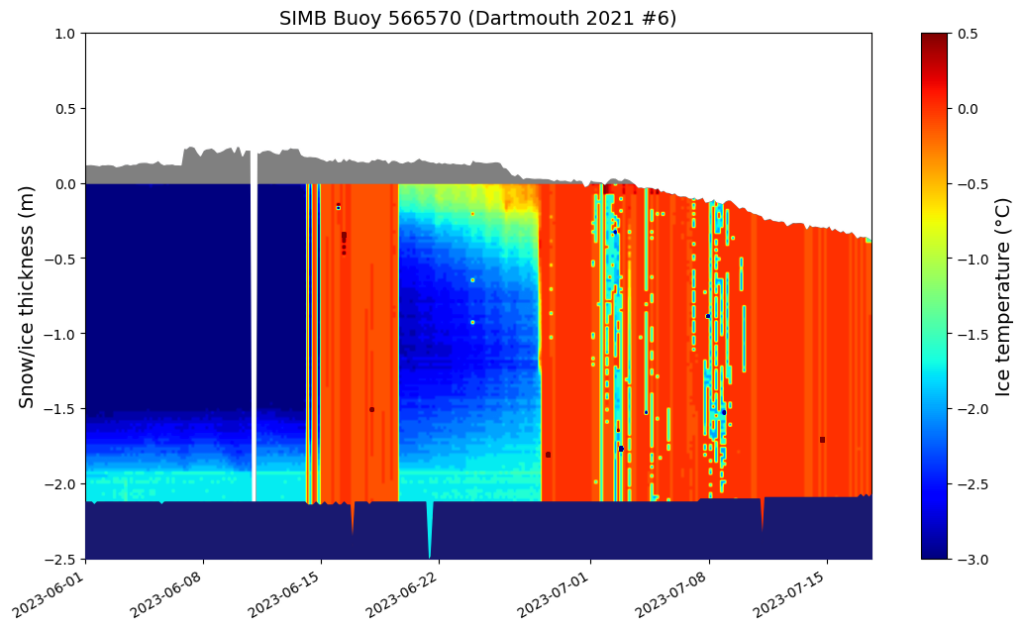Click the Ice temperature colorbar label

coord(1003,296)
